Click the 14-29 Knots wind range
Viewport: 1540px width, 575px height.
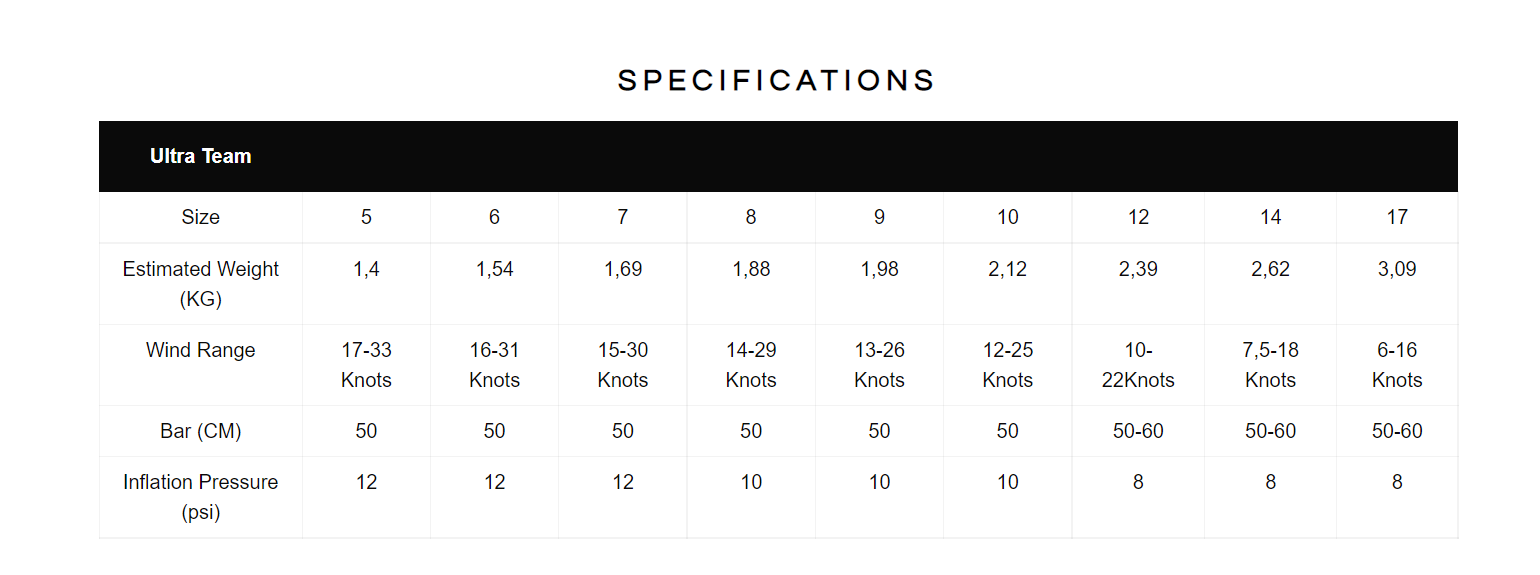(x=751, y=365)
